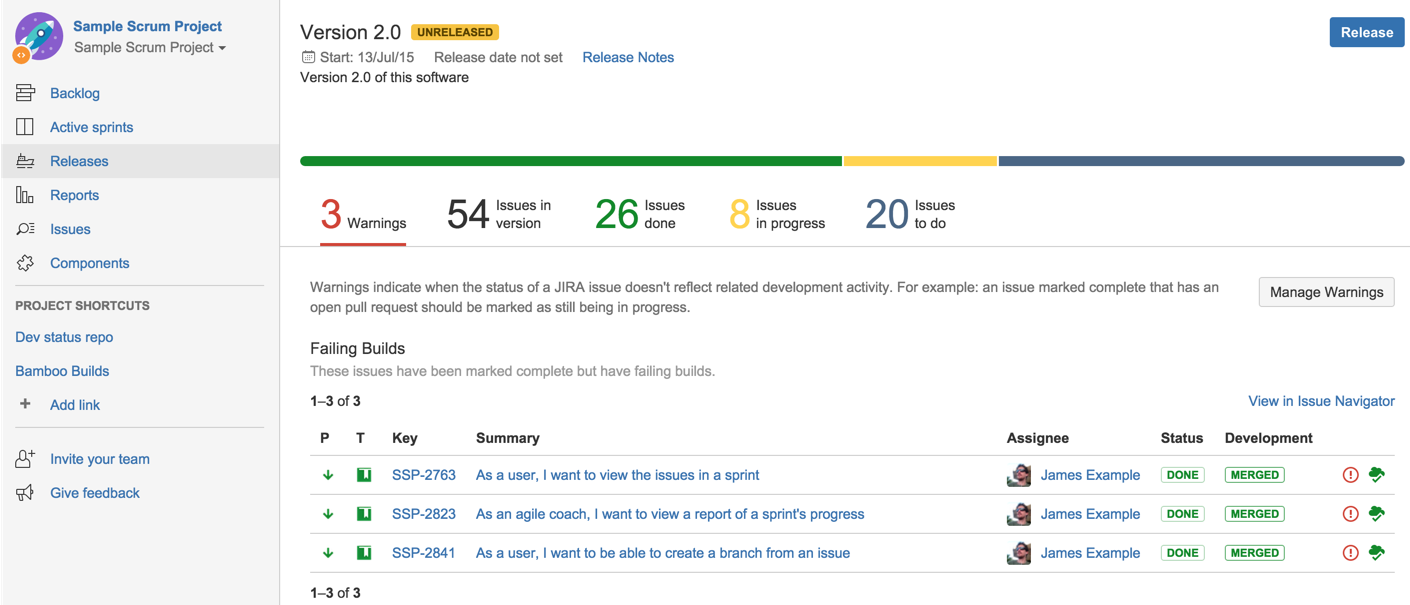Click the Give feedback megaphone icon
The width and height of the screenshot is (1410, 605).
(25, 493)
